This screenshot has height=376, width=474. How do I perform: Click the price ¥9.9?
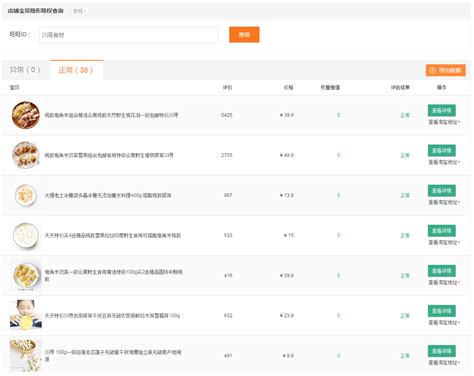click(288, 356)
